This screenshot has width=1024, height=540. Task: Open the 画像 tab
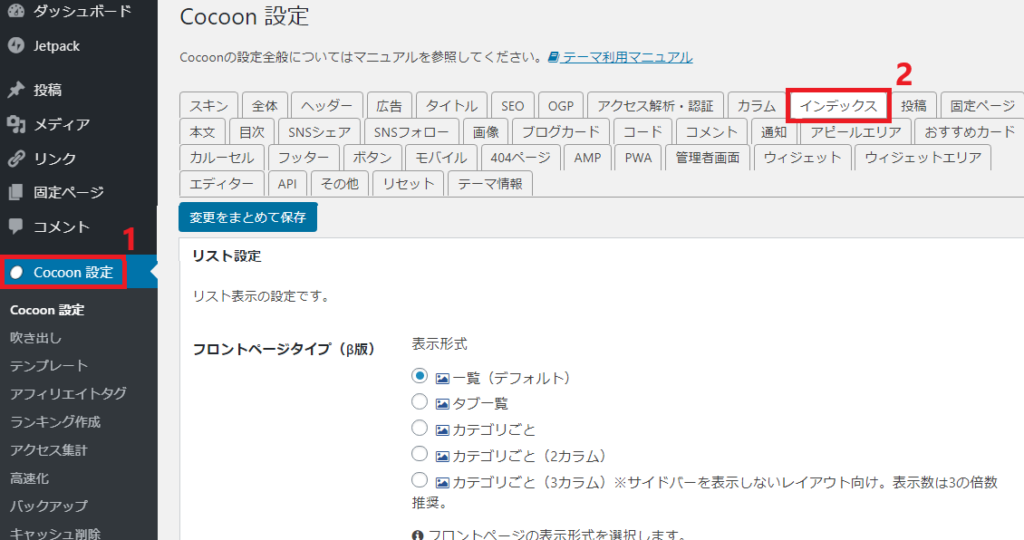(x=485, y=132)
